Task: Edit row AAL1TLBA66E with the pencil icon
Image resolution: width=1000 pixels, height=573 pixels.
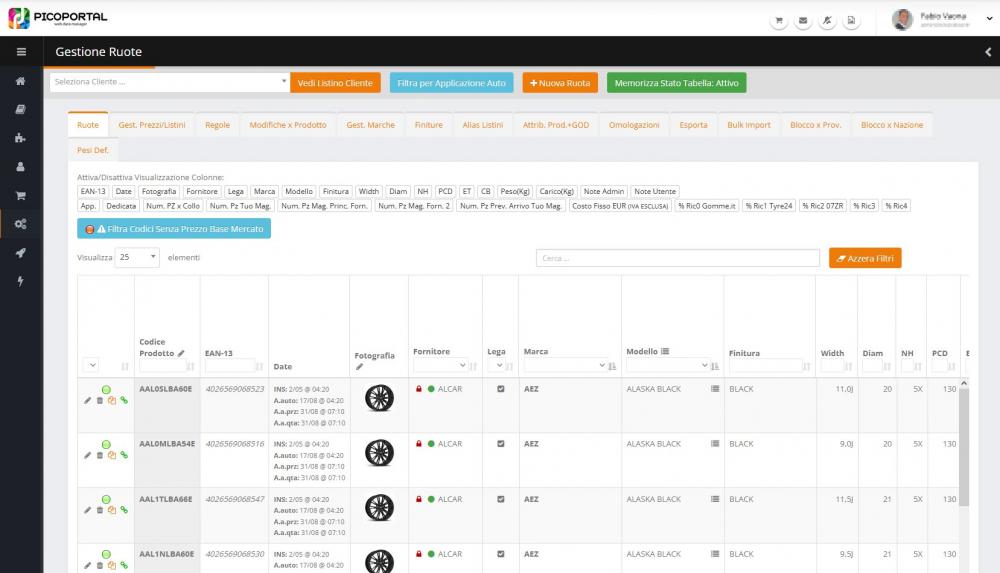Action: (x=87, y=510)
